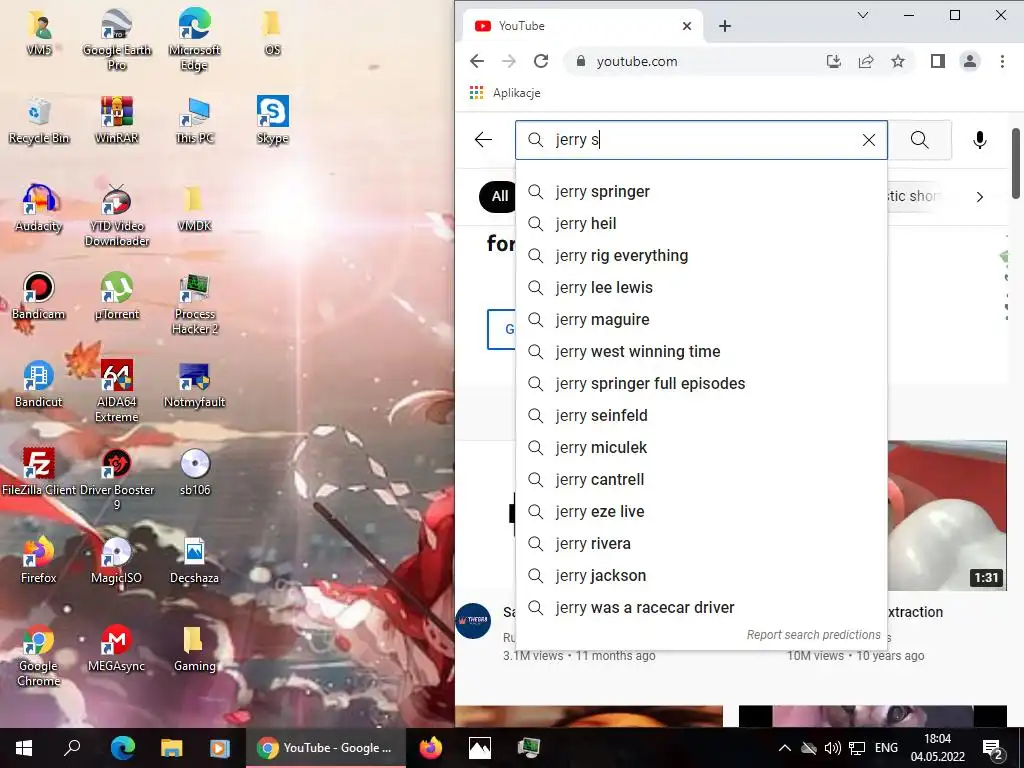This screenshot has height=768, width=1024.
Task: Launch Bandicut desktop shortcut
Action: (39, 385)
